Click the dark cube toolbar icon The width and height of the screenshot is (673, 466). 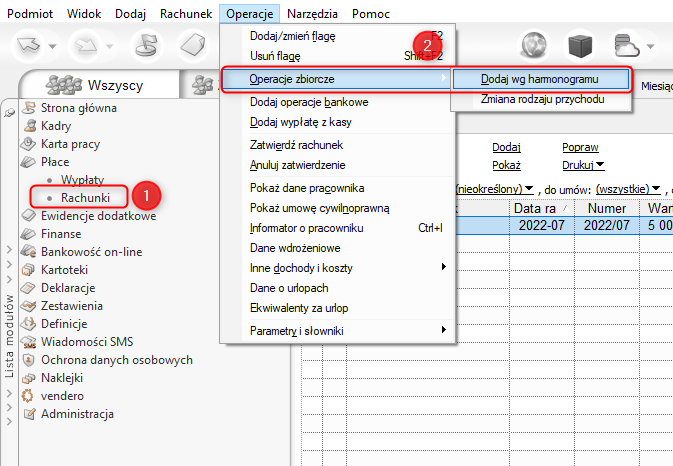click(x=580, y=45)
